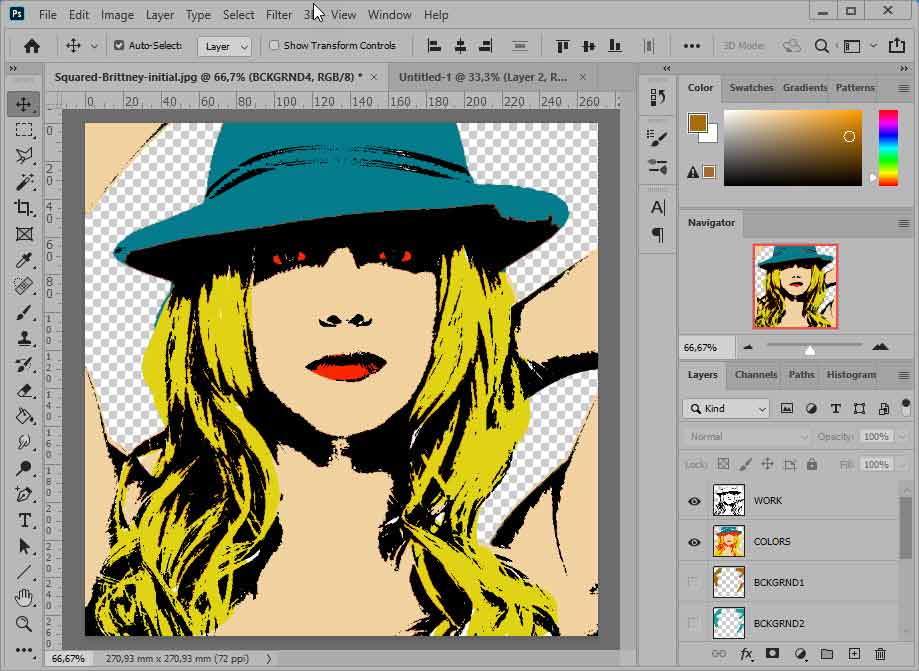Add a layer style via fx icon
The image size is (919, 671).
point(746,653)
